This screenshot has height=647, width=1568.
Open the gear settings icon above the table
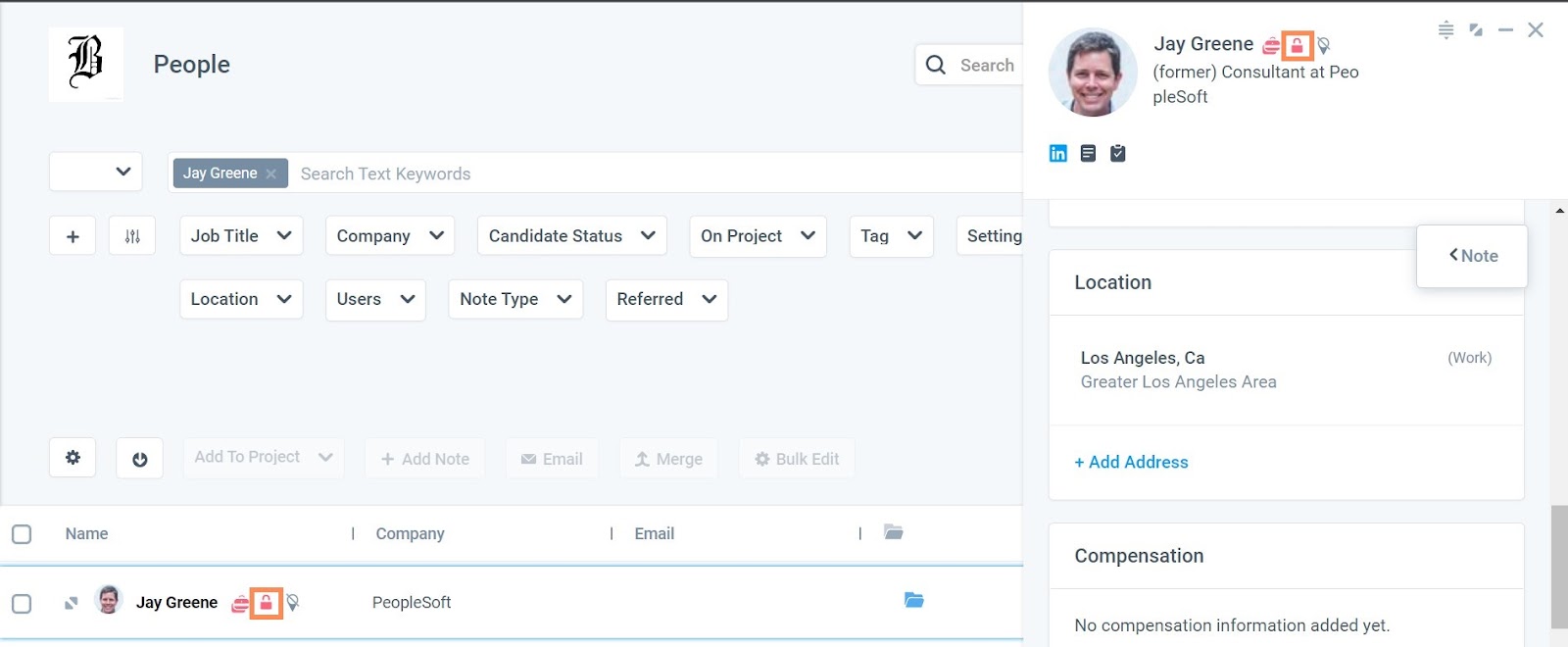pos(73,458)
